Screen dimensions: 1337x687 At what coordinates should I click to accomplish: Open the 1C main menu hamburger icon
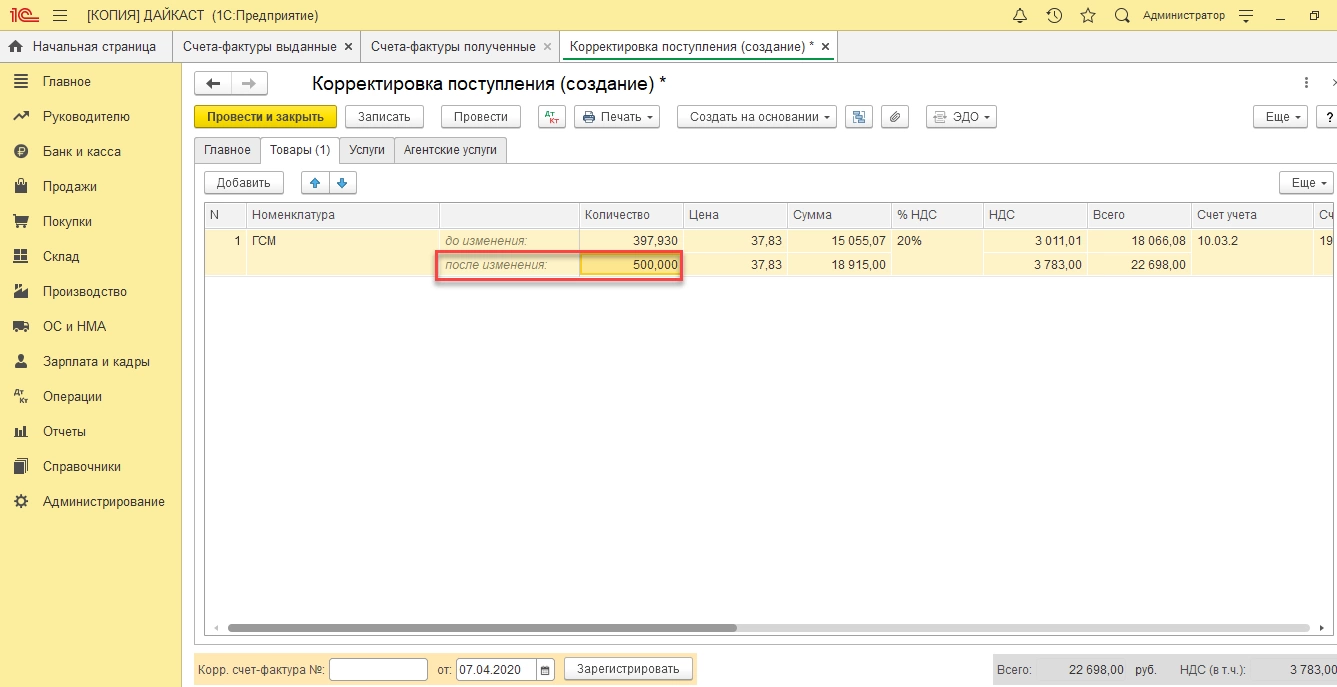coord(59,16)
